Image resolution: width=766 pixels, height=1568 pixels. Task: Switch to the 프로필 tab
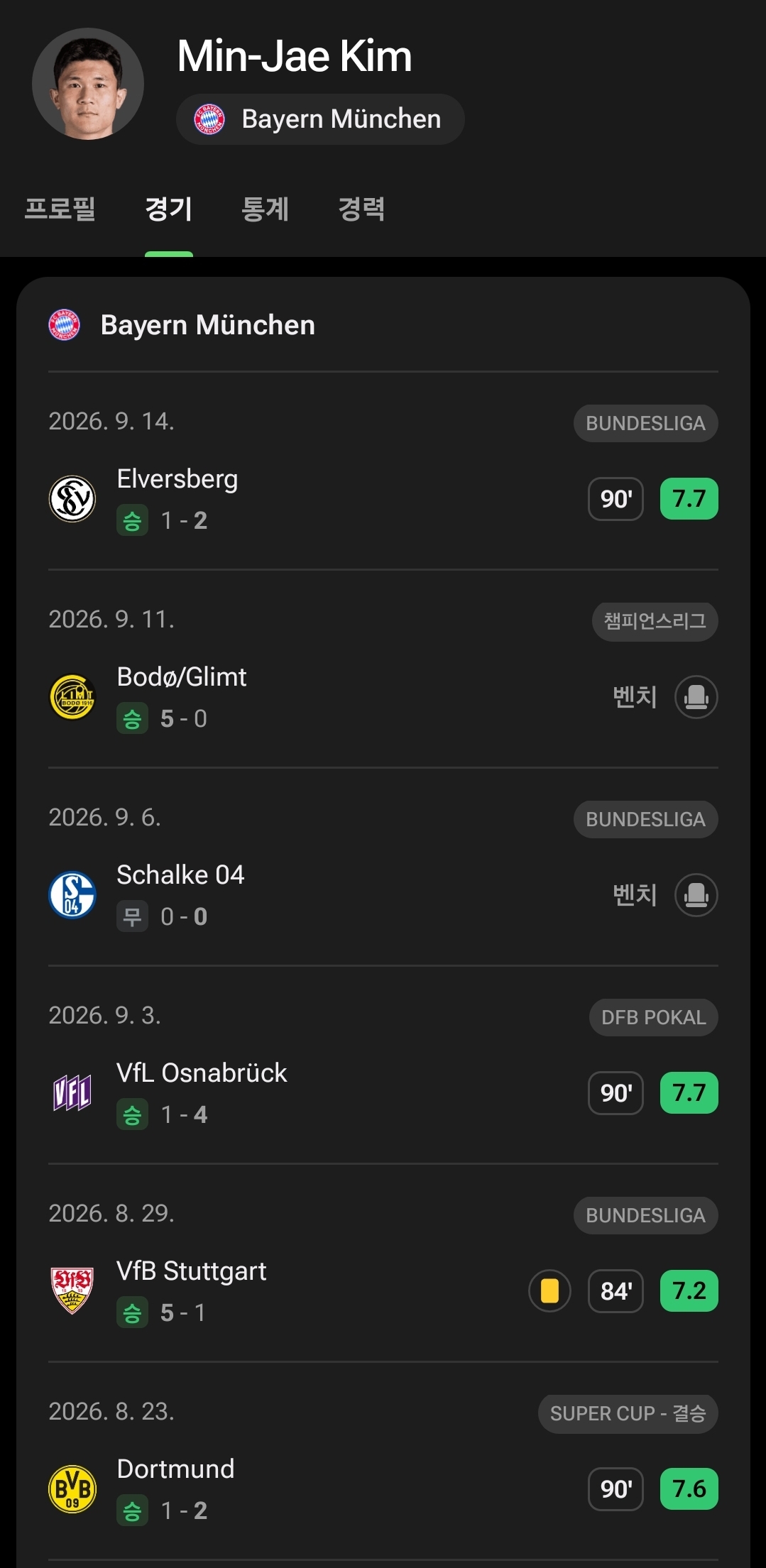point(60,209)
